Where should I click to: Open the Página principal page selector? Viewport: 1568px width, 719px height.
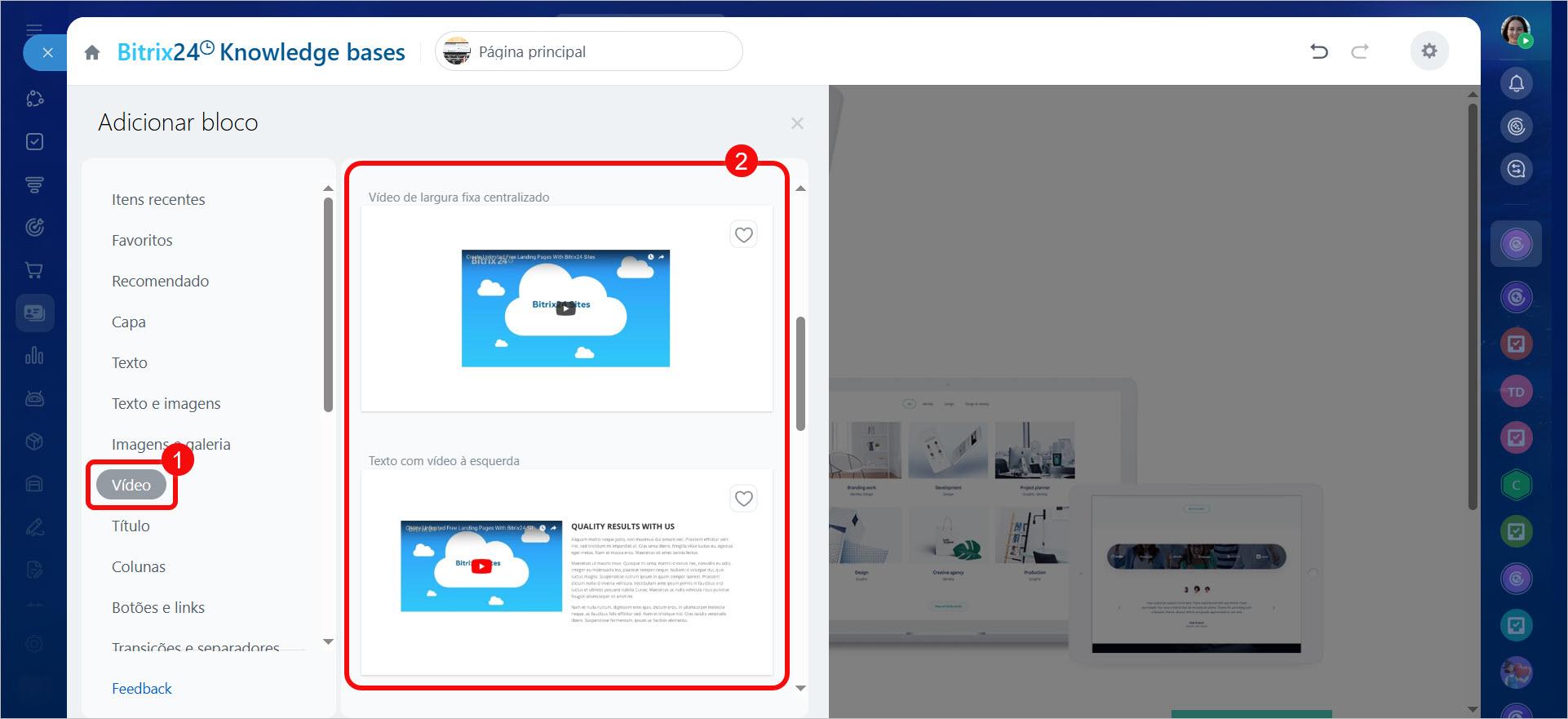[588, 52]
